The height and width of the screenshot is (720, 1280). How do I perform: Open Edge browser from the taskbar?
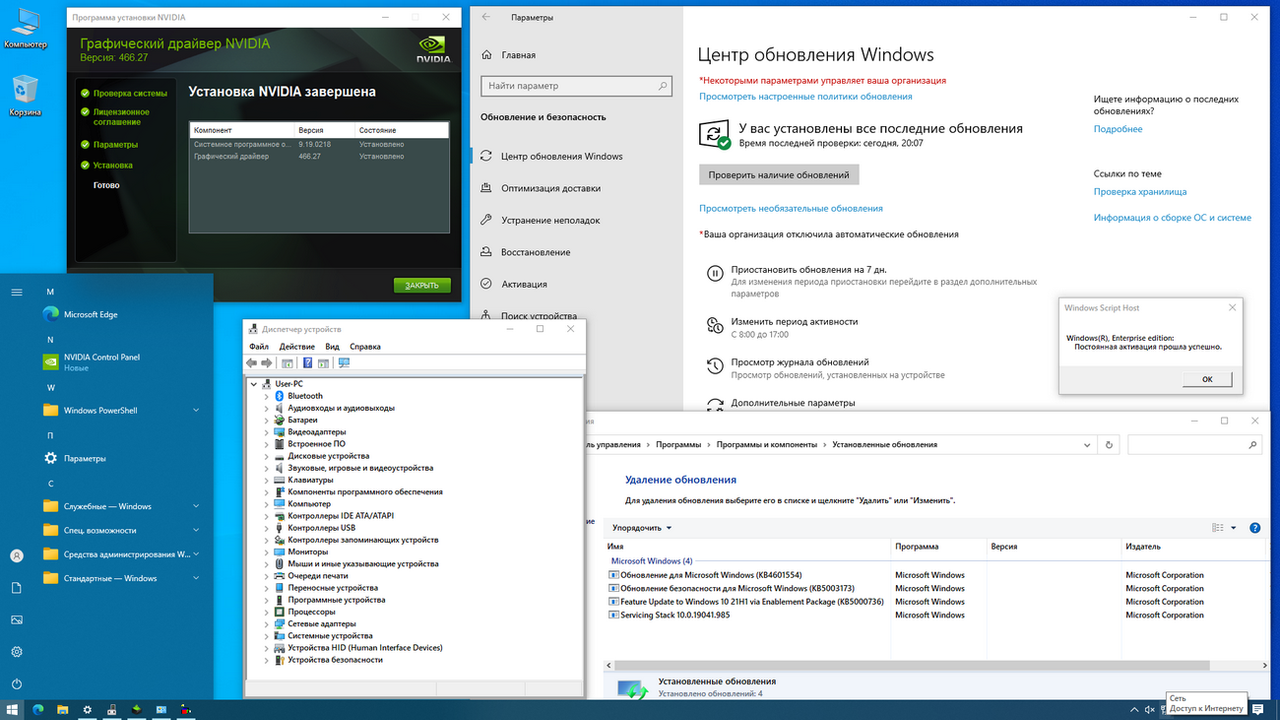(39, 709)
